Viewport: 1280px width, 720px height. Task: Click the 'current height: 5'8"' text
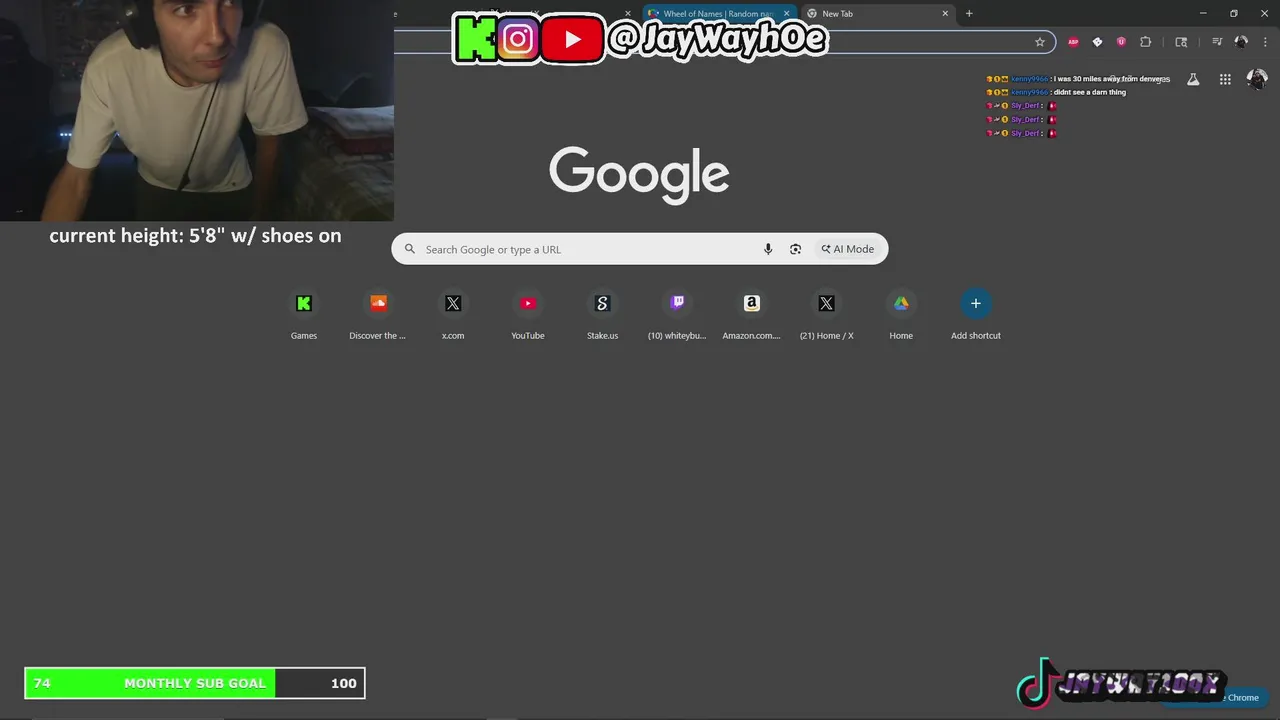click(x=195, y=236)
